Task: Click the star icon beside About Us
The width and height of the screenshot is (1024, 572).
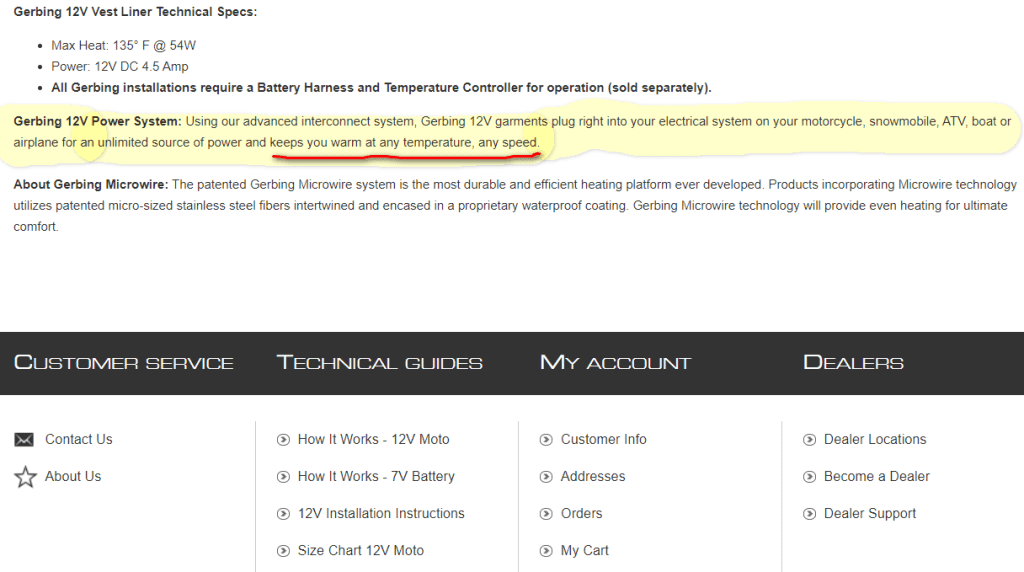Action: (25, 477)
